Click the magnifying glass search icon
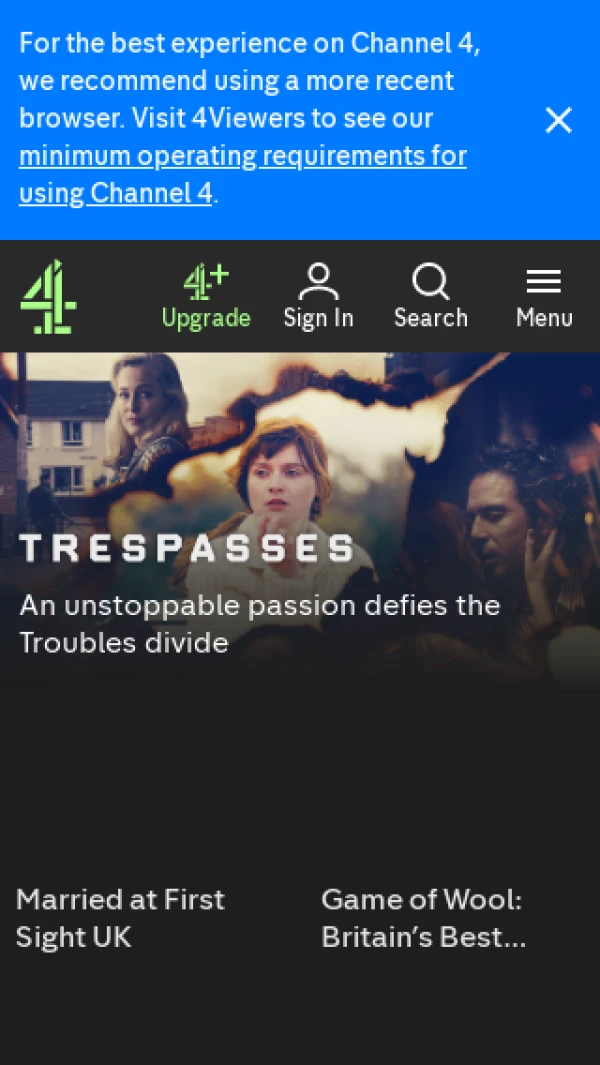This screenshot has width=600, height=1065. [431, 282]
